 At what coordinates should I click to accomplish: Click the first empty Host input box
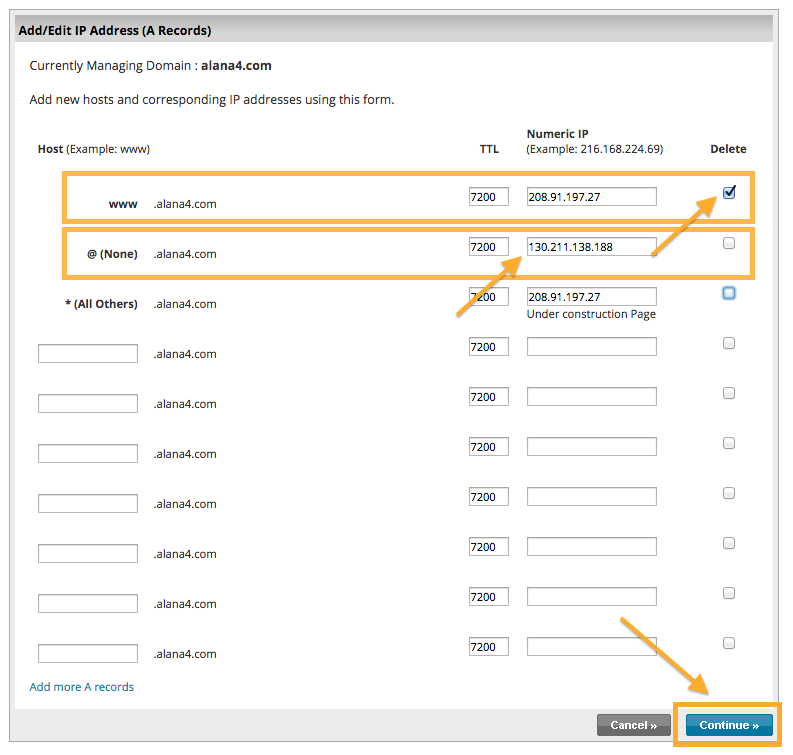pos(88,354)
